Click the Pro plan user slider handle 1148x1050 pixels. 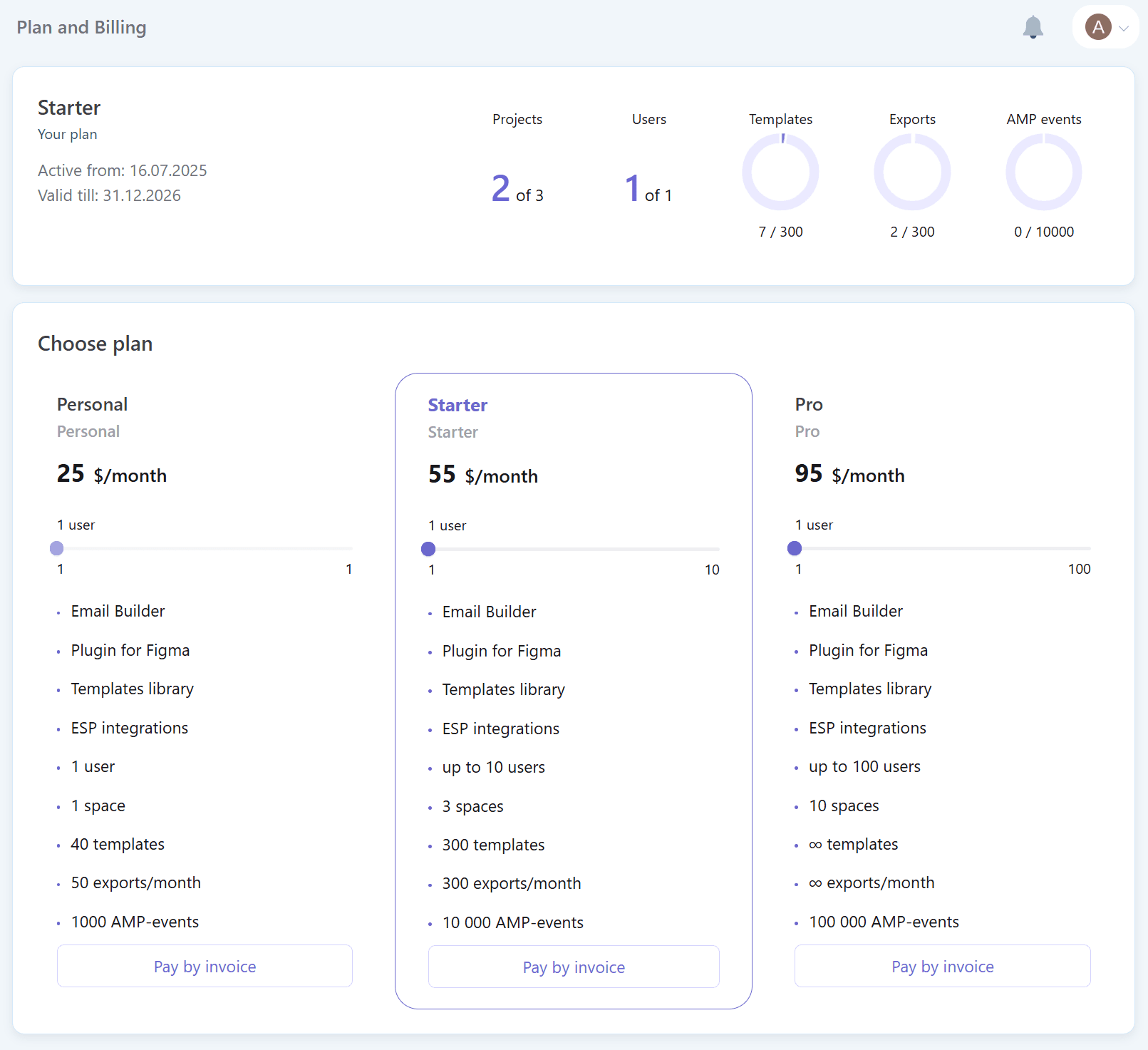click(795, 548)
